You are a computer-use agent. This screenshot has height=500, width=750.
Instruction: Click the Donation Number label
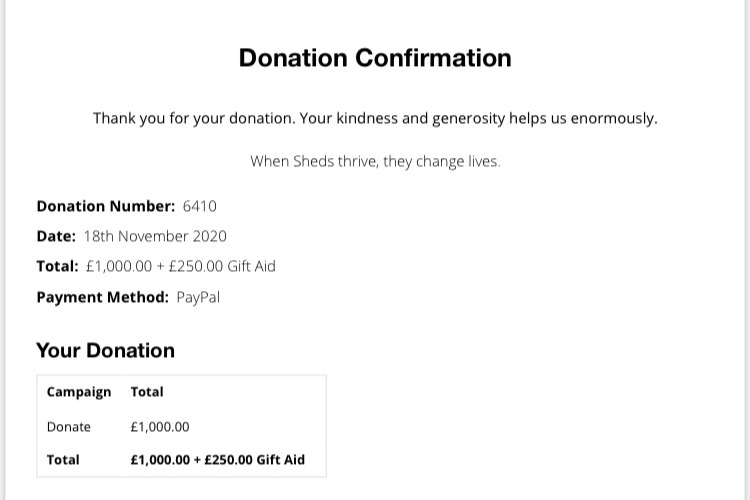[x=106, y=206]
